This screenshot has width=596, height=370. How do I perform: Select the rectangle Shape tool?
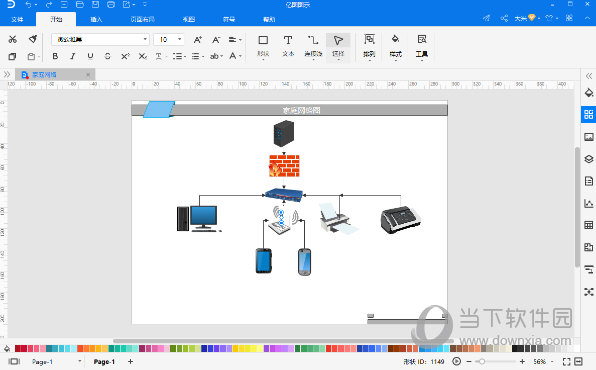click(x=263, y=45)
